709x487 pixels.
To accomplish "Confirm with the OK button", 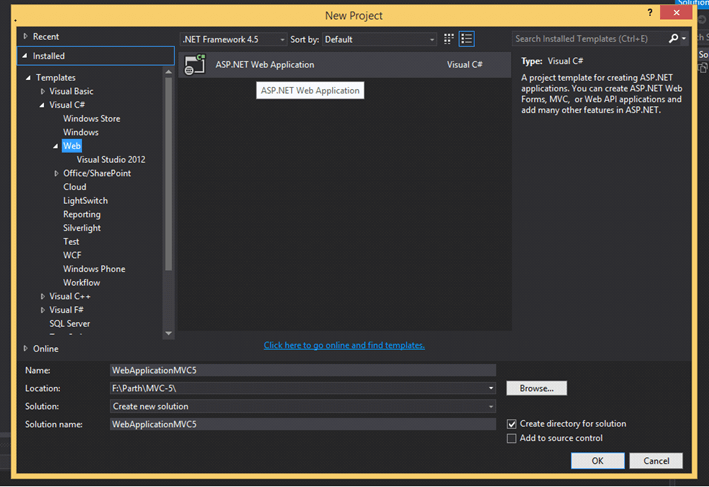I will tap(597, 460).
